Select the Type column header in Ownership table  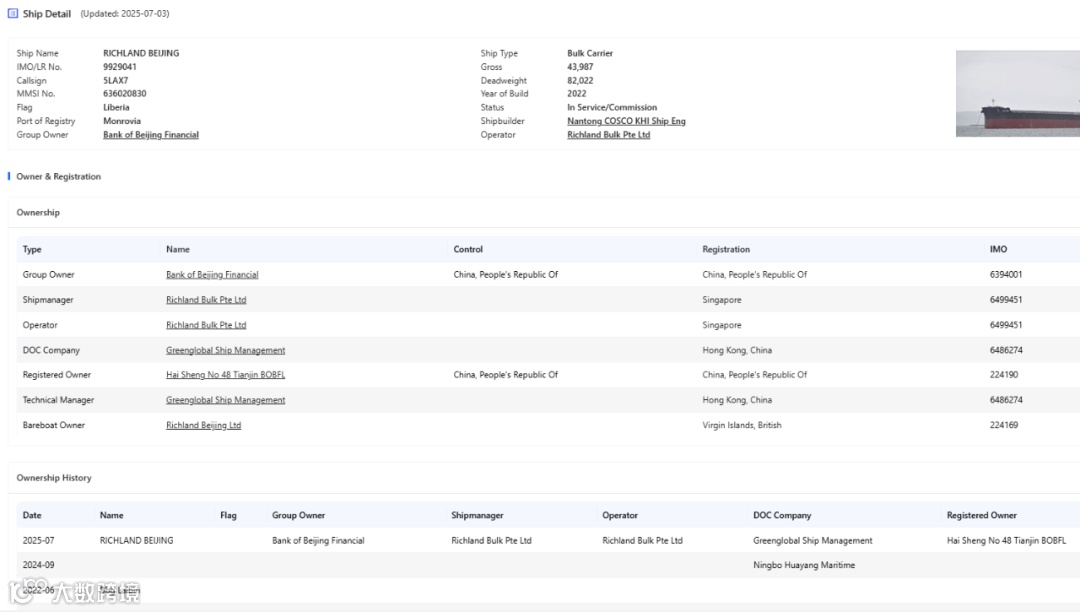pos(32,249)
